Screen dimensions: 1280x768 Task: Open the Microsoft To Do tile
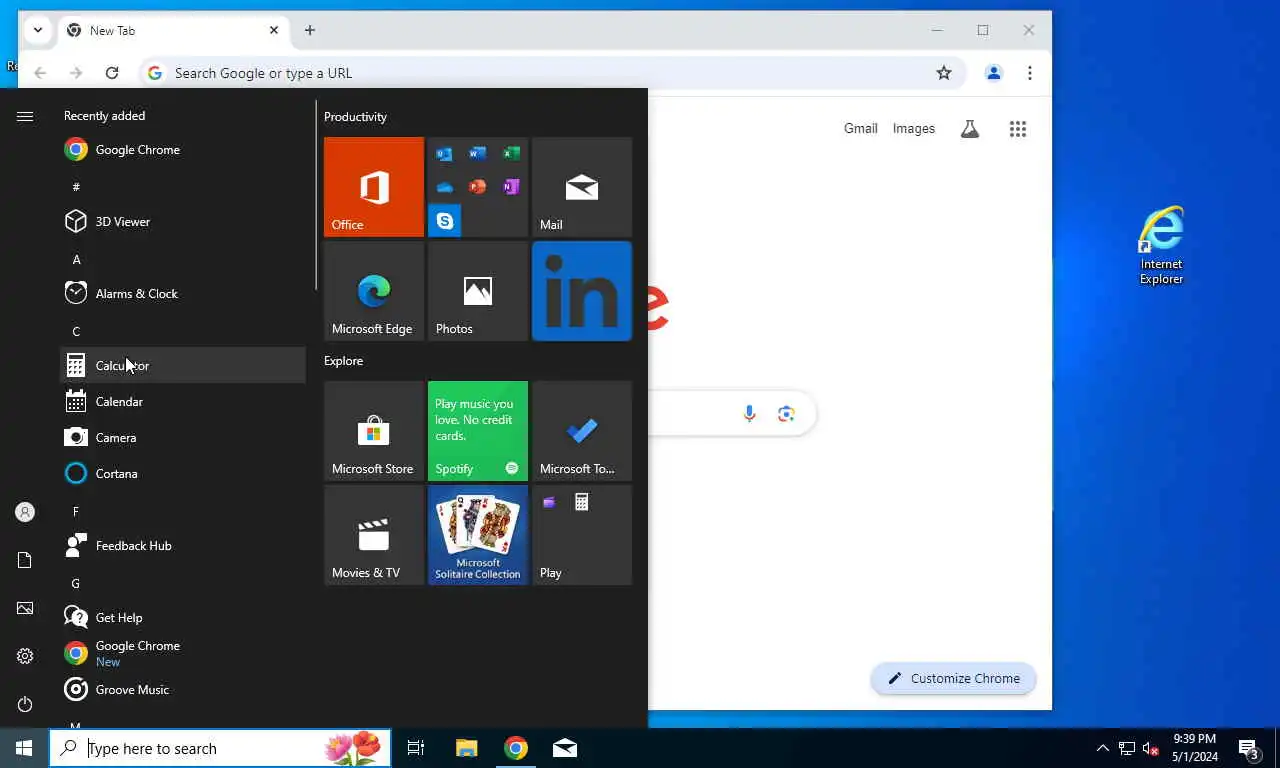point(582,431)
